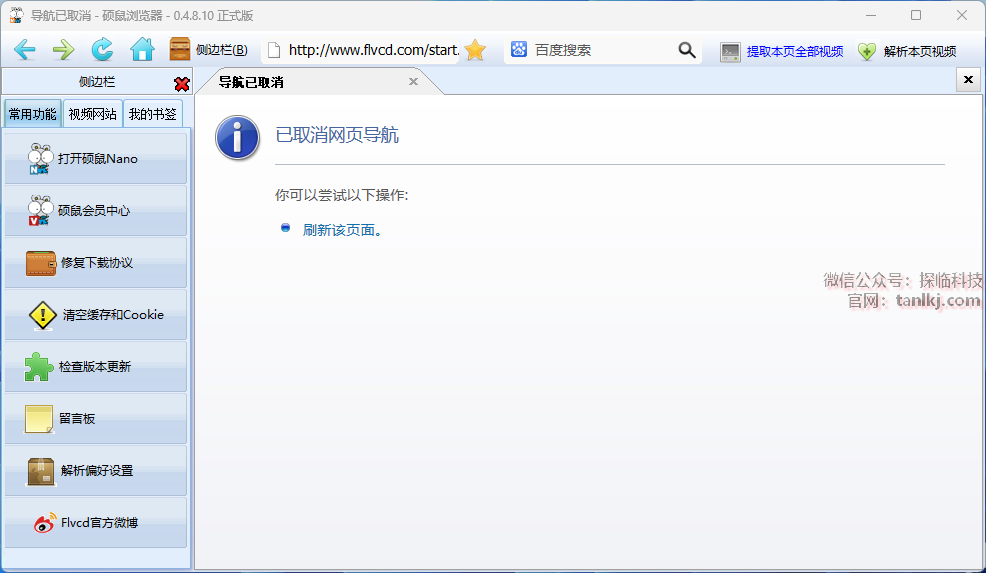Click the back navigation arrow
986x573 pixels.
coord(25,50)
